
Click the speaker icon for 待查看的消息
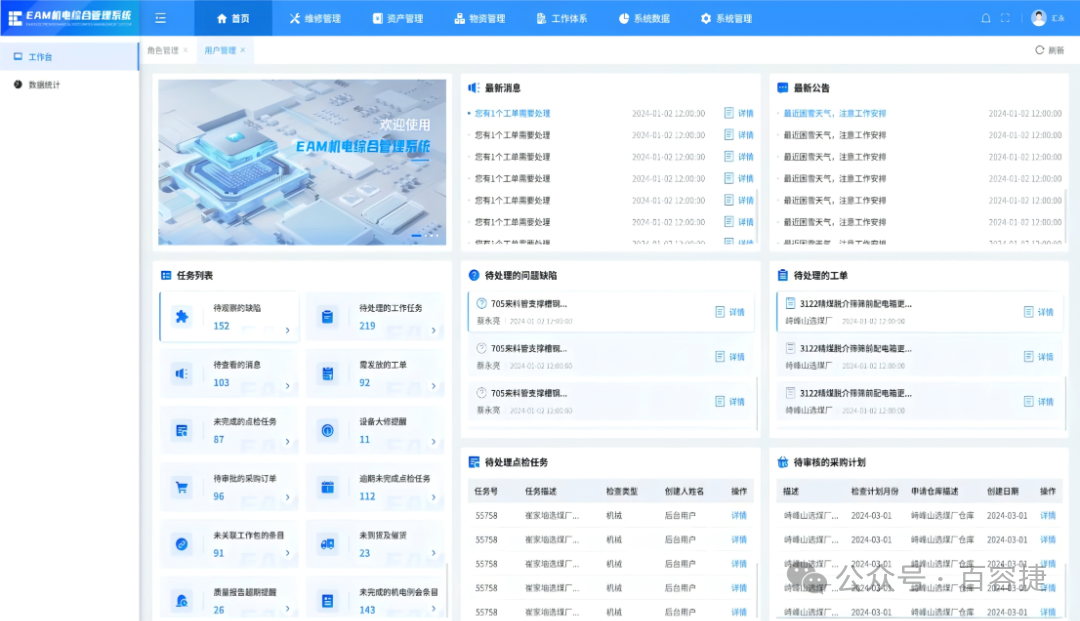coord(182,374)
